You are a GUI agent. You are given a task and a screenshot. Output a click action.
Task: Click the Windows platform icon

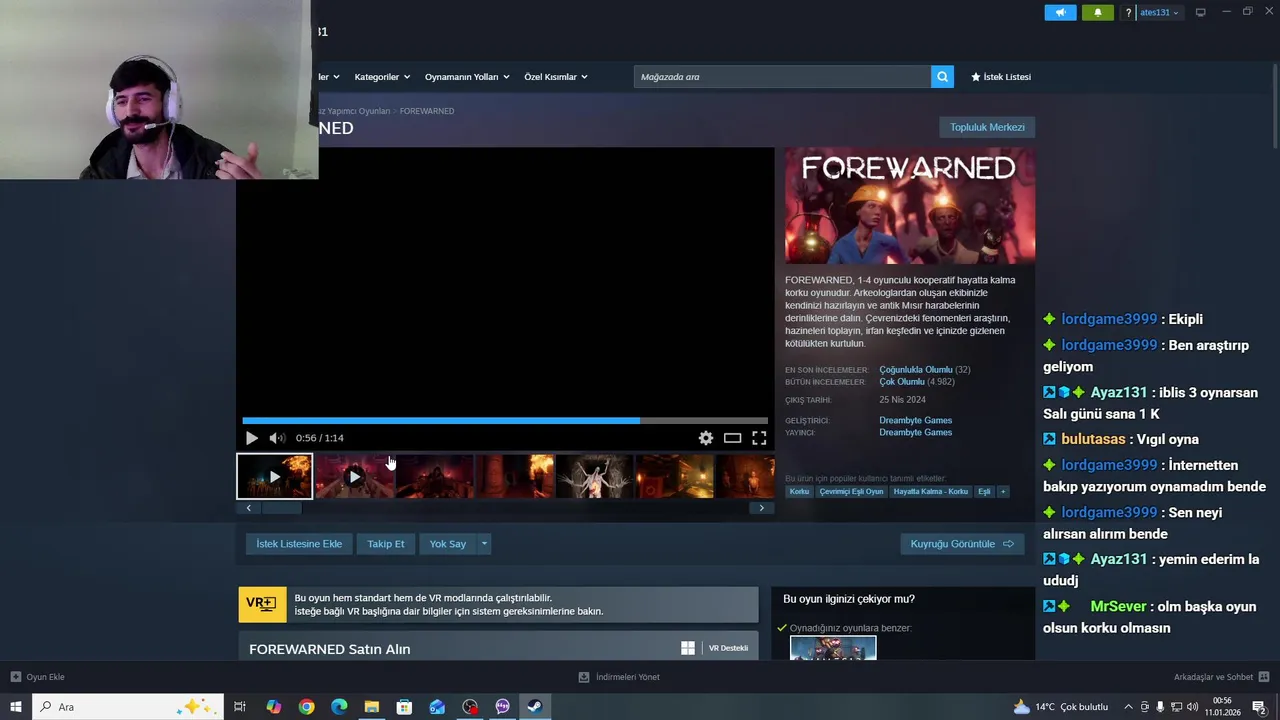(x=688, y=648)
